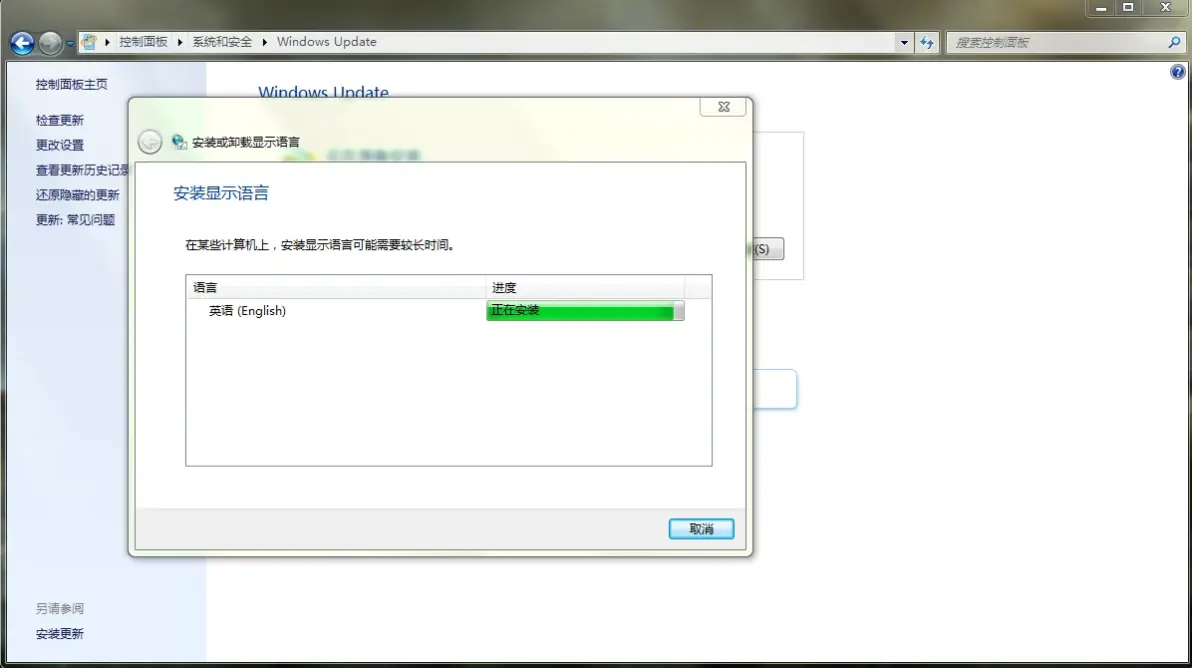Open 更新: 常见问题 sidebar link

75,220
